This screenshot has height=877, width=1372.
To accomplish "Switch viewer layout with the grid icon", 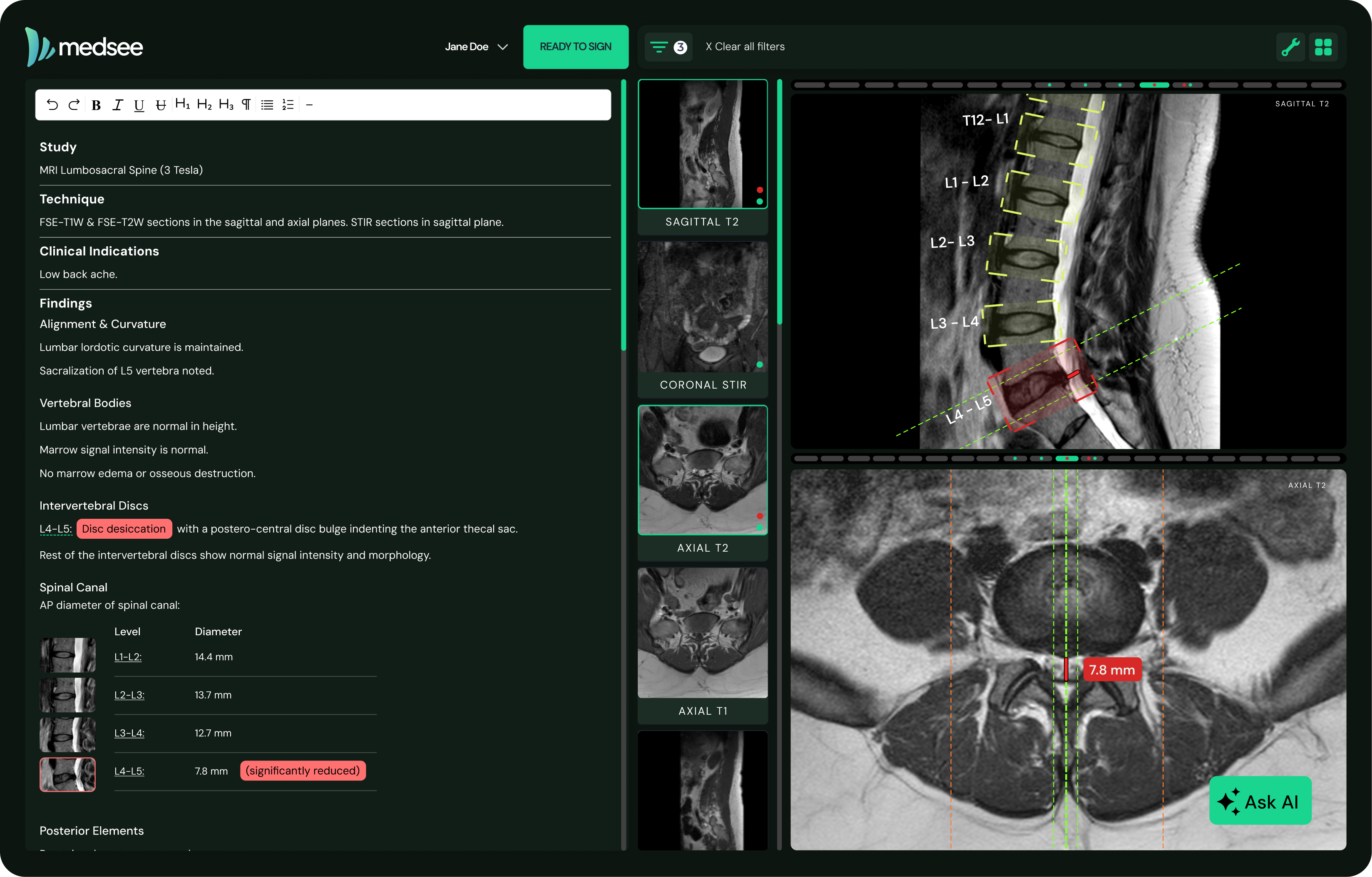I will [x=1324, y=47].
